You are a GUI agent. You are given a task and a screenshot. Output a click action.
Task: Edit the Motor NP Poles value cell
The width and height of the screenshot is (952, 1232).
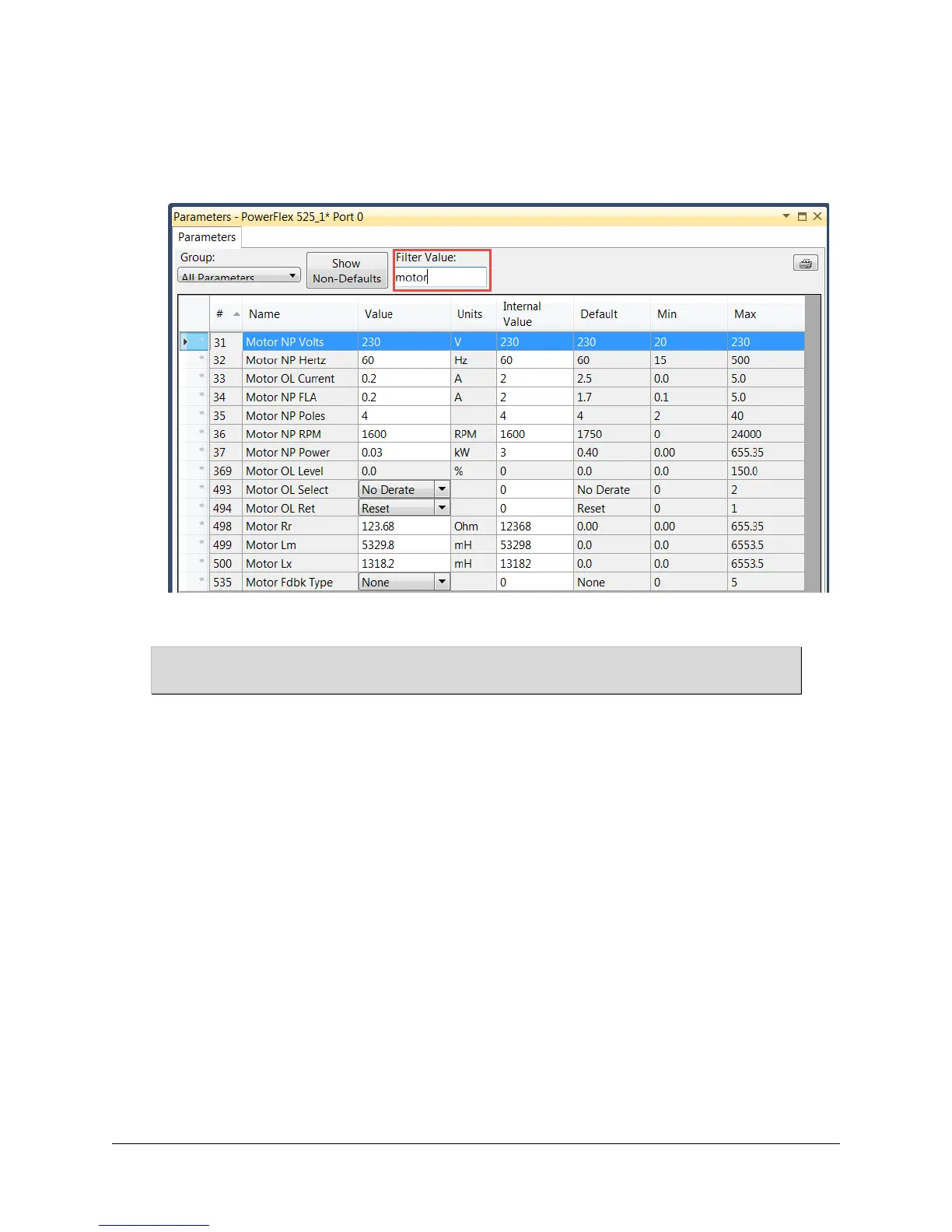tap(404, 415)
